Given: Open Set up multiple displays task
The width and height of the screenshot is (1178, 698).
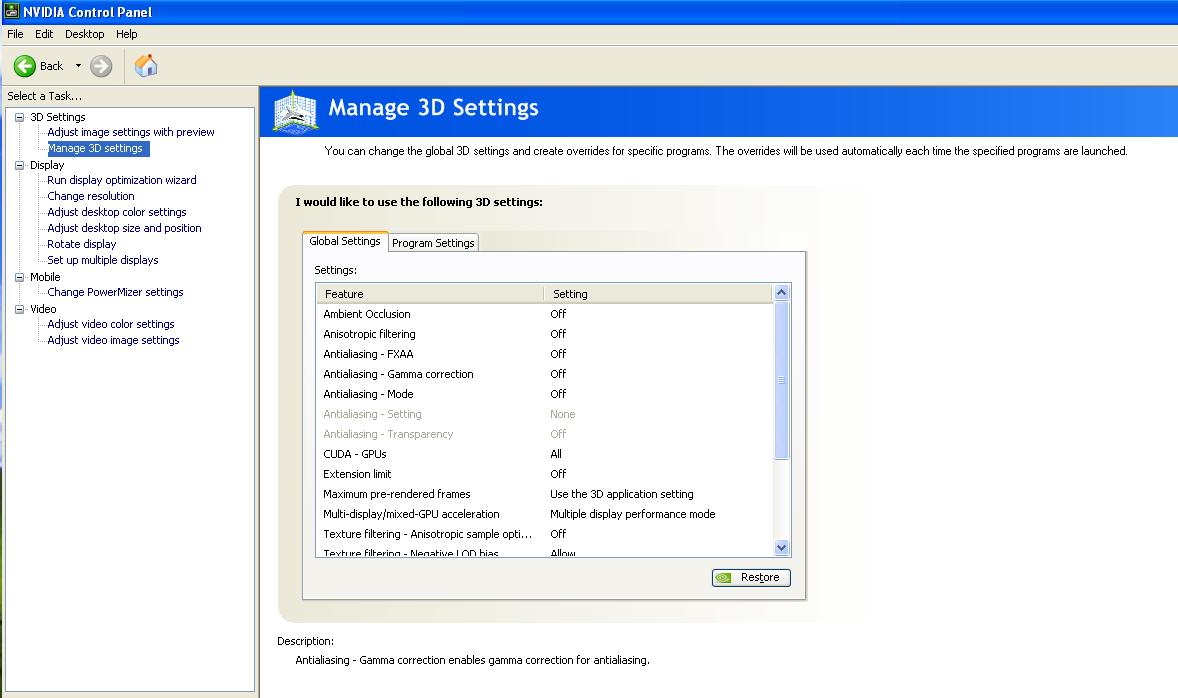Looking at the screenshot, I should pos(103,260).
